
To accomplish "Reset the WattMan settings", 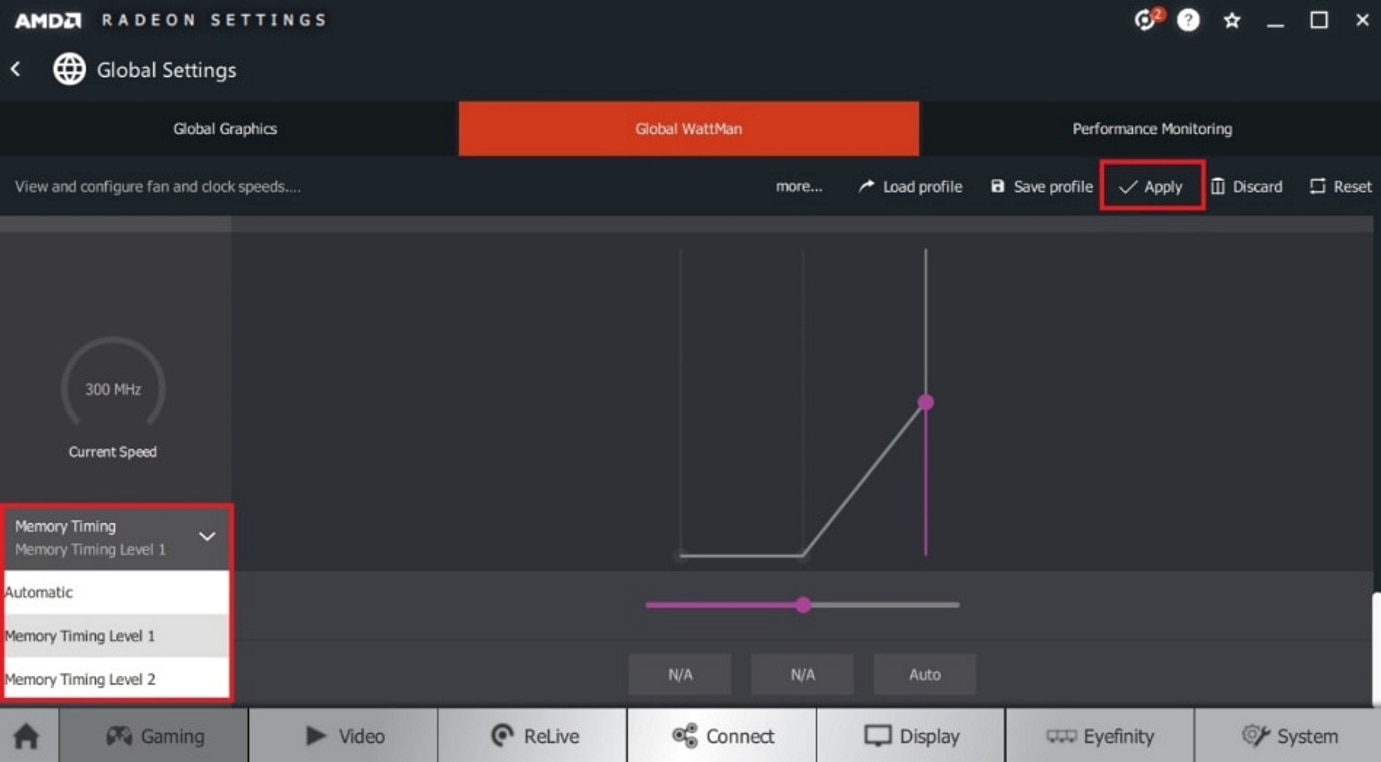I will 1340,186.
